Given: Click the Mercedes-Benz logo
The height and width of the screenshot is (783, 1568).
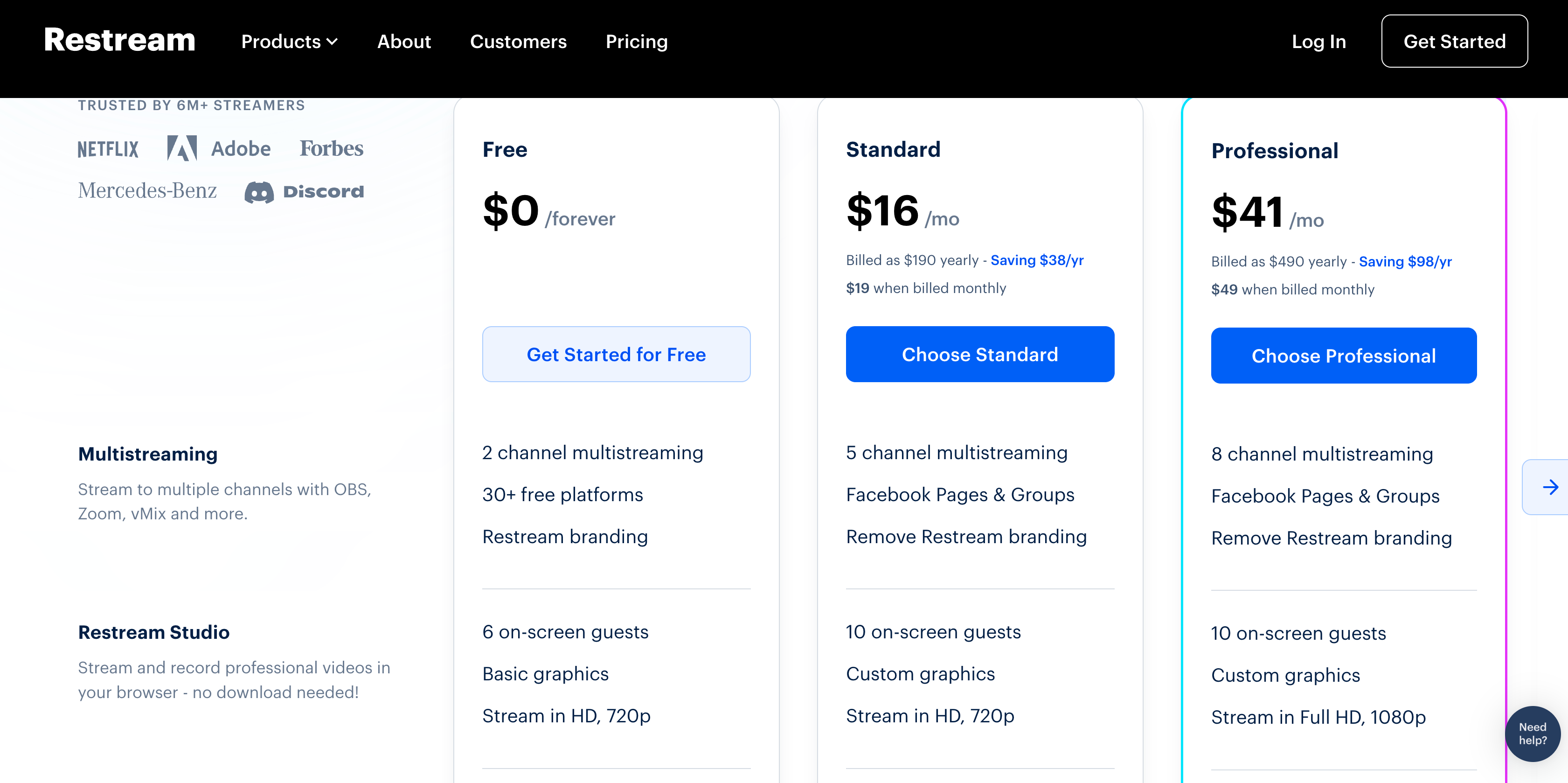Looking at the screenshot, I should pyautogui.click(x=147, y=191).
